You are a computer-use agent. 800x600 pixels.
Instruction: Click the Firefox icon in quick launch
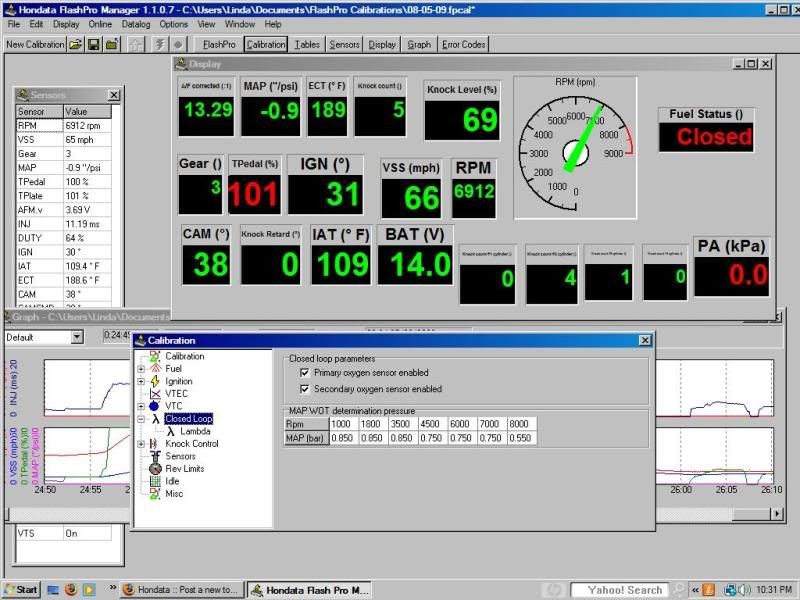[x=71, y=589]
